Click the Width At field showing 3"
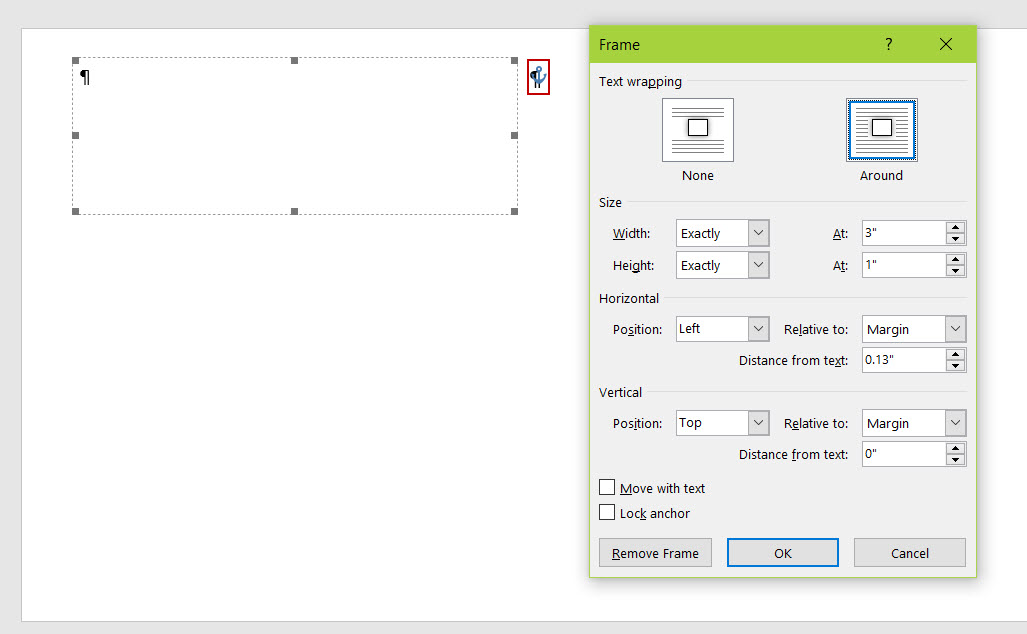1027x634 pixels. click(904, 233)
